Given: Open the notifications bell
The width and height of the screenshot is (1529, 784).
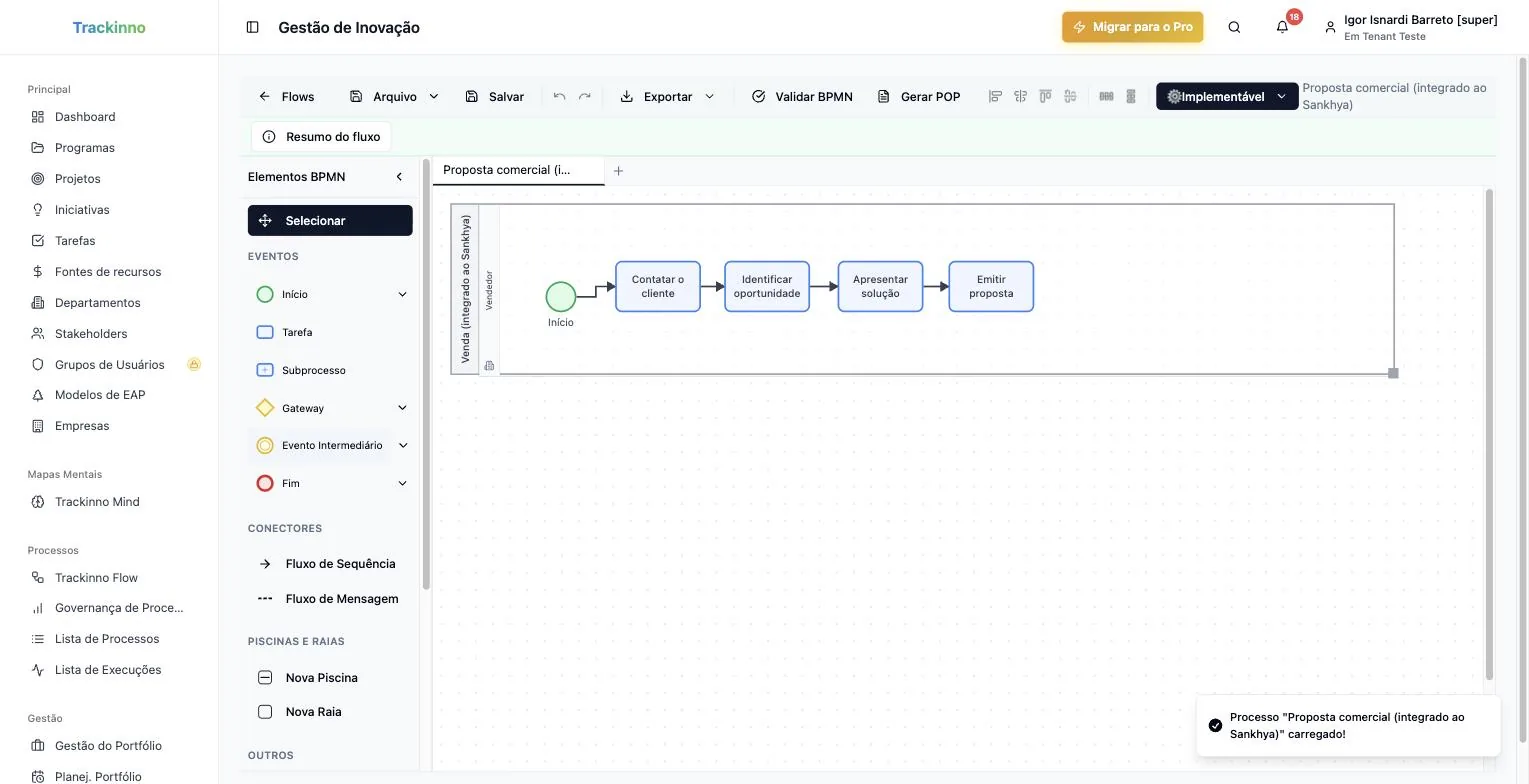Looking at the screenshot, I should (x=1282, y=27).
